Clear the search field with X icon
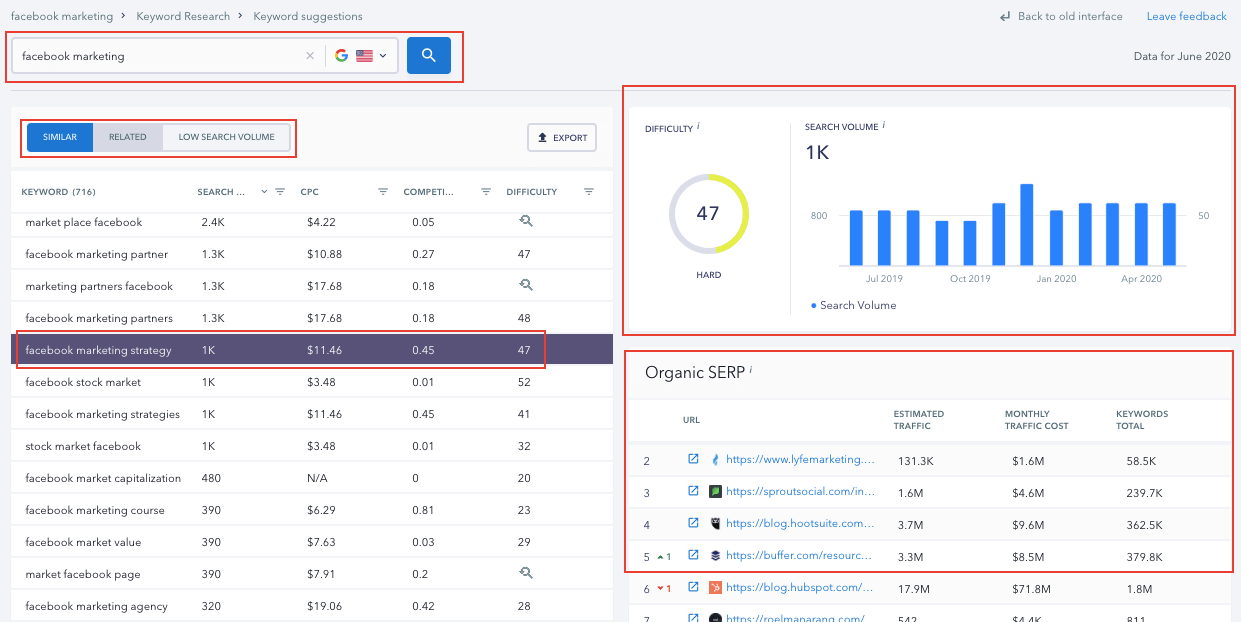Screen dimensions: 1241x622 (310, 56)
